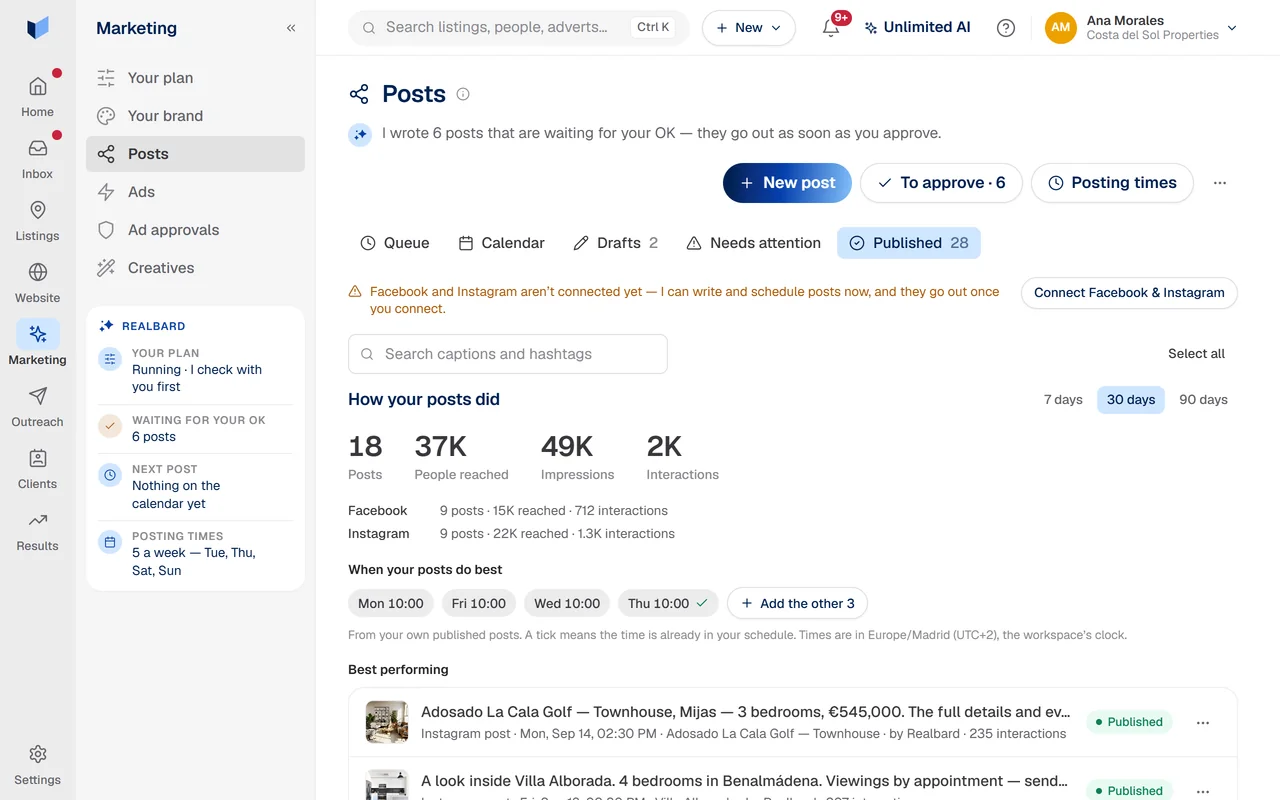Create a New post
This screenshot has width=1280, height=800.
[787, 183]
